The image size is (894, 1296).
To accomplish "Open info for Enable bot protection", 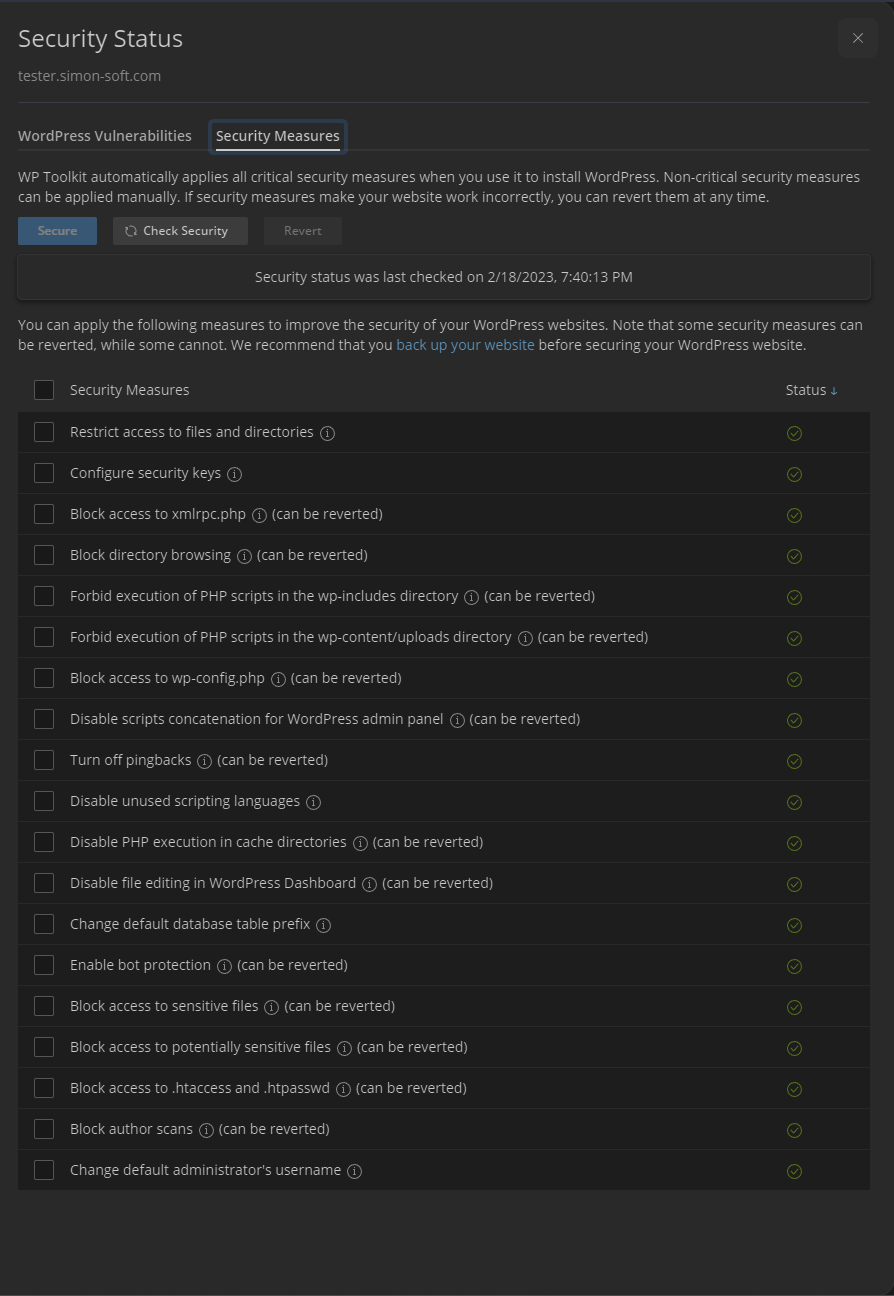I will tap(224, 966).
